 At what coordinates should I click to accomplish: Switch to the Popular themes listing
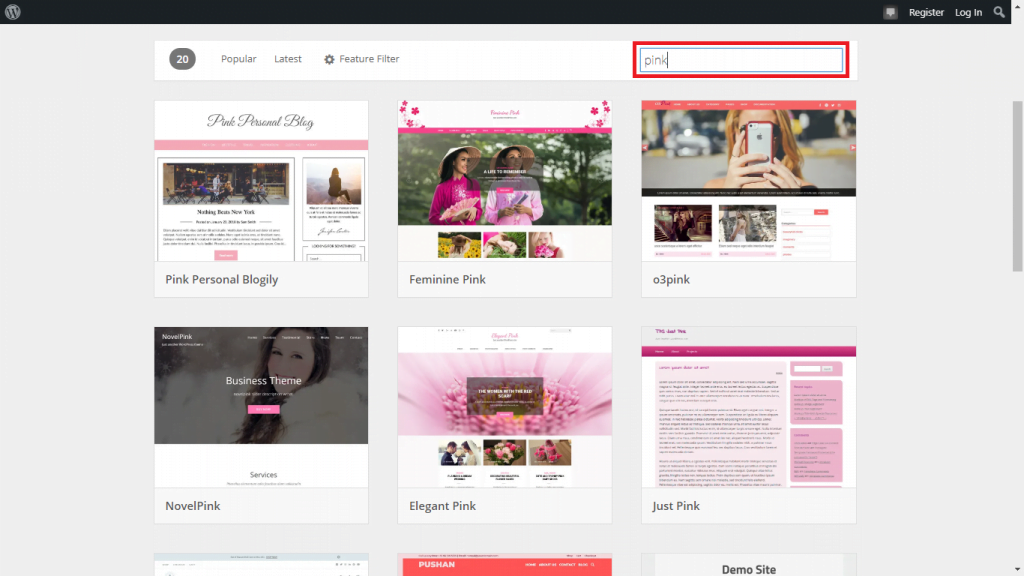(238, 59)
